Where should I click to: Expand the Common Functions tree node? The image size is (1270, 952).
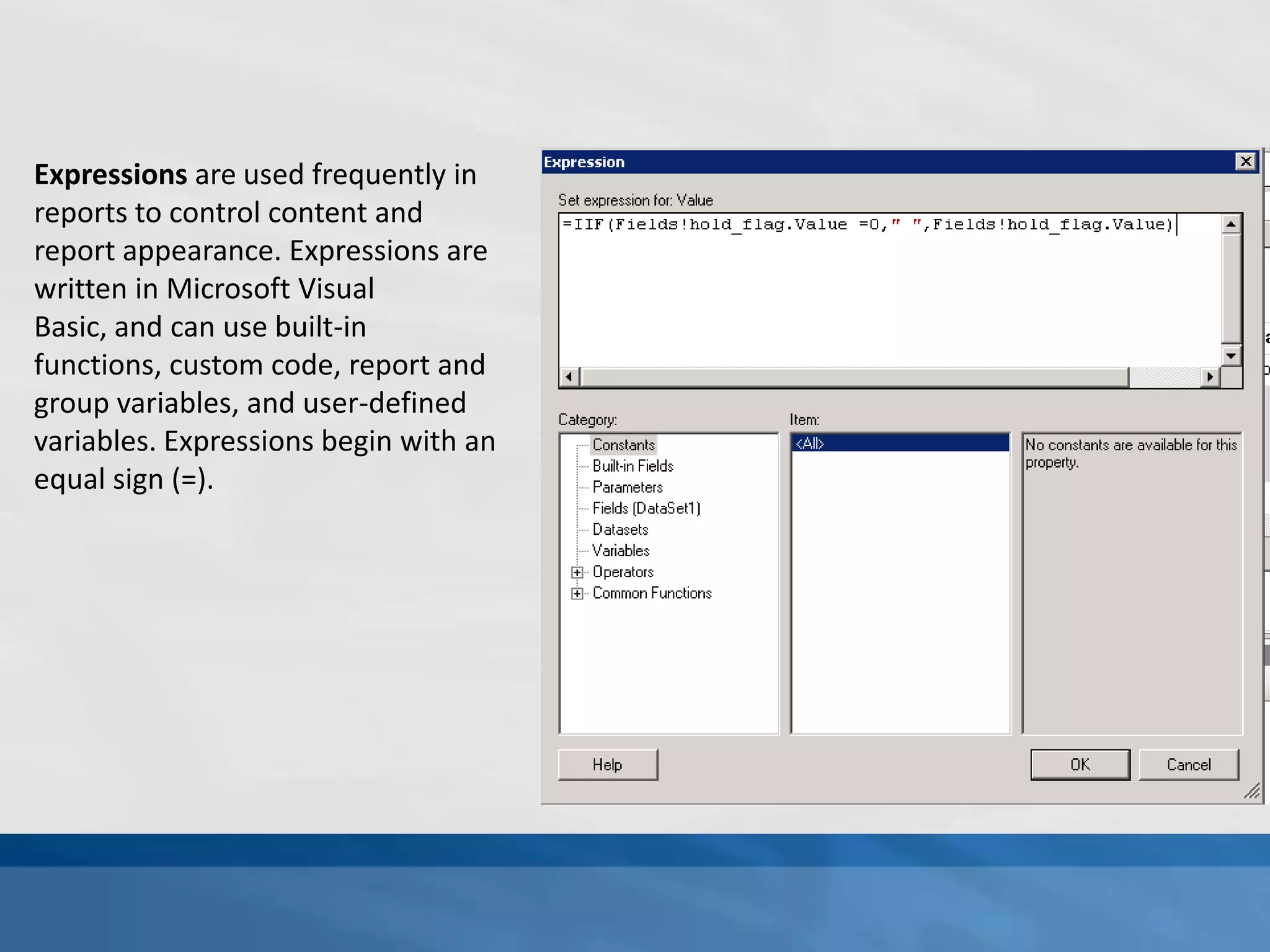[577, 594]
